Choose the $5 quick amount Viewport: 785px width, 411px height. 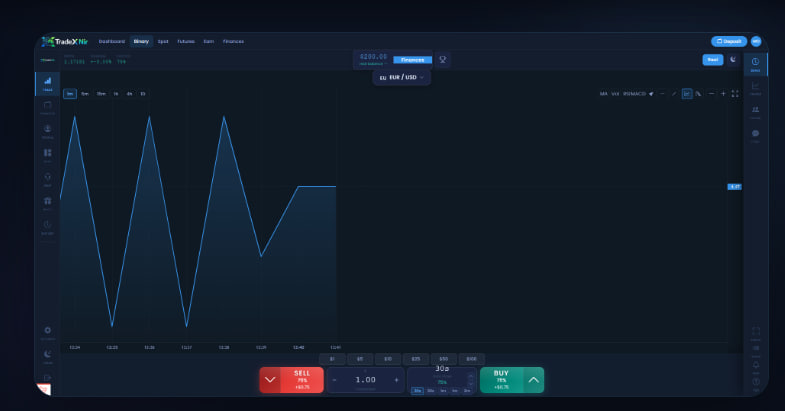(360, 359)
